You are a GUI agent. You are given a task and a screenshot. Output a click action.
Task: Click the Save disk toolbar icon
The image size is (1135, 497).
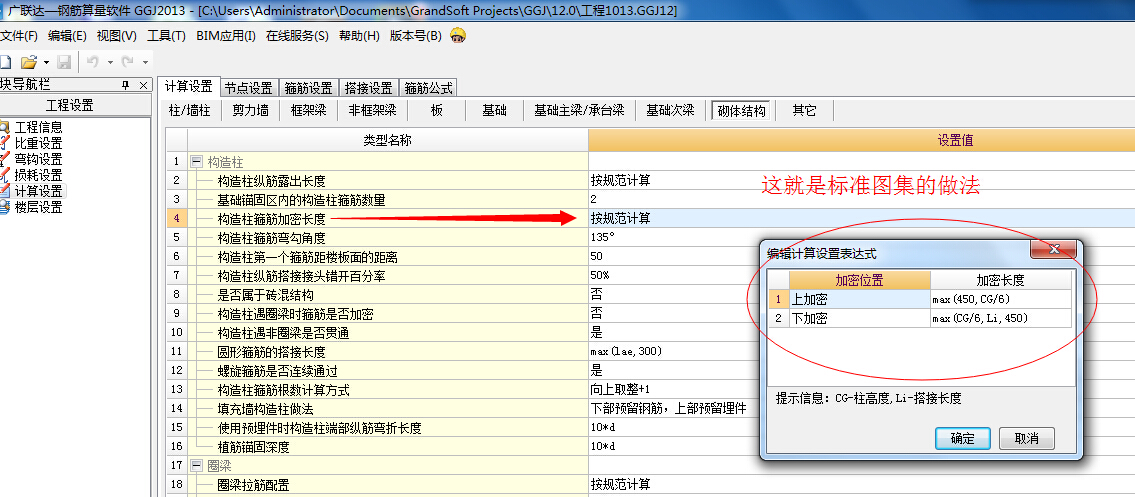[64, 62]
